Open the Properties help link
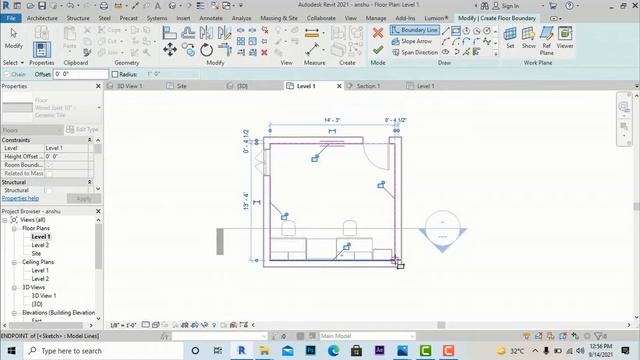 click(20, 198)
